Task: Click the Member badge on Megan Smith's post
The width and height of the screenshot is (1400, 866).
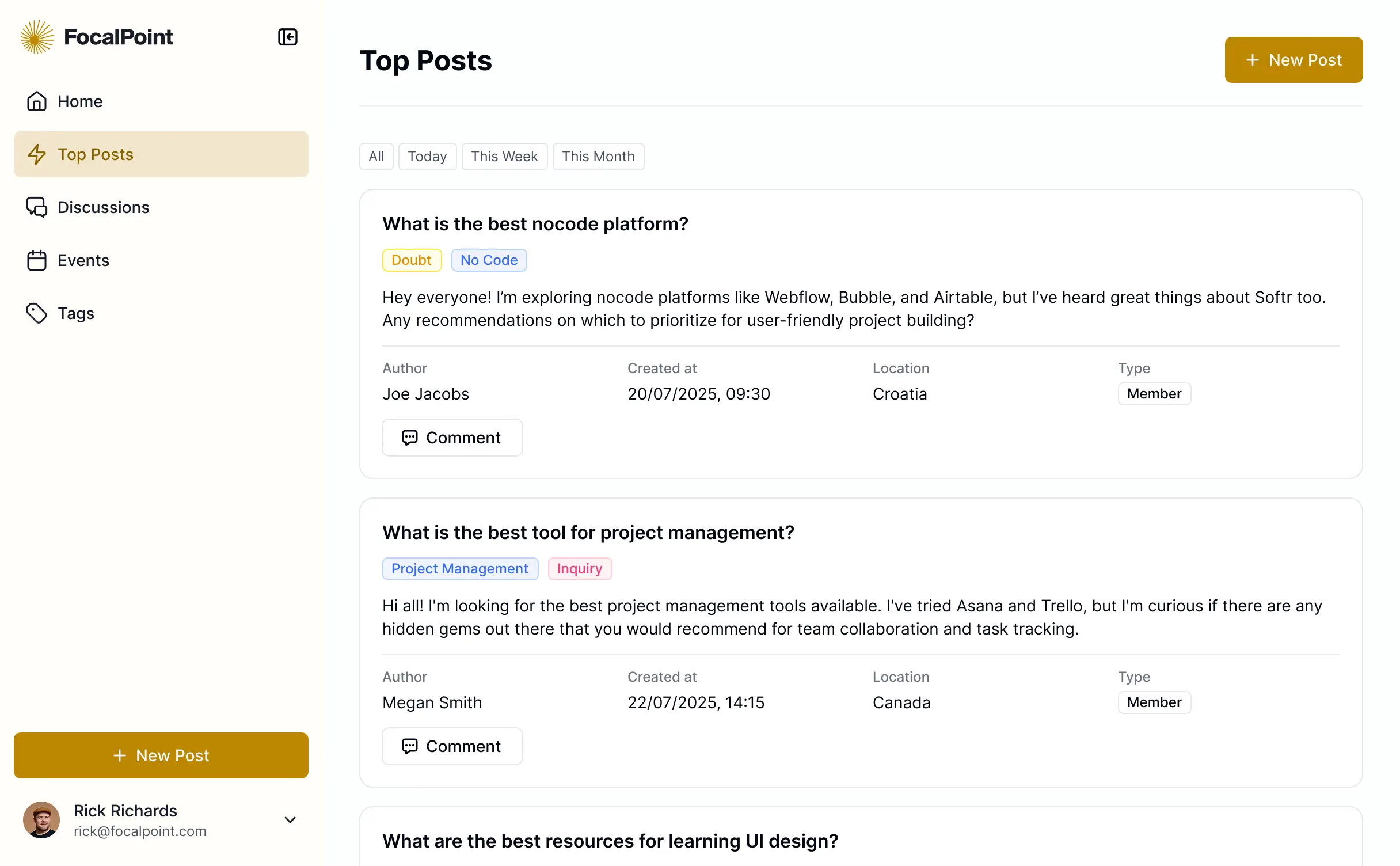Action: pos(1153,702)
